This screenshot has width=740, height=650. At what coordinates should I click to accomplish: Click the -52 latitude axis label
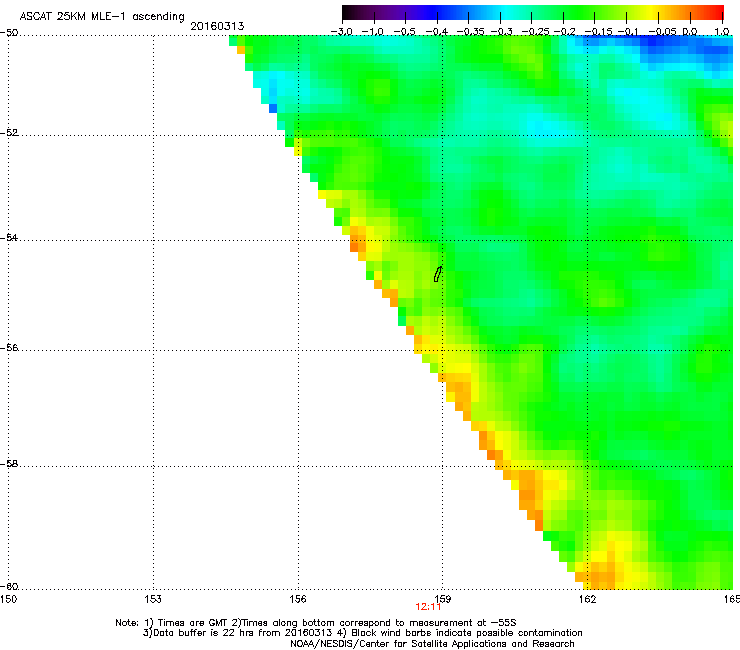coord(9,133)
